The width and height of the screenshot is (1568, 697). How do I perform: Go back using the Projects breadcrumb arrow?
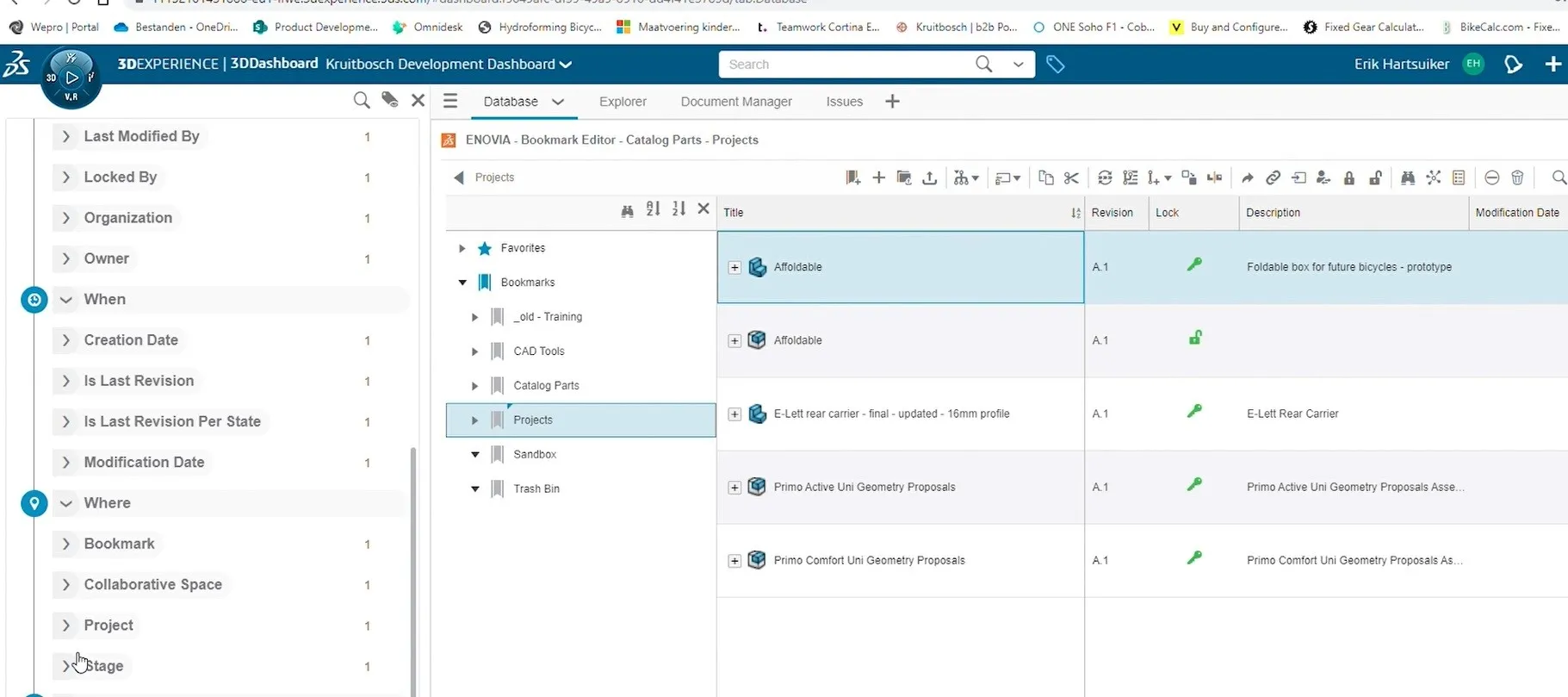click(459, 177)
